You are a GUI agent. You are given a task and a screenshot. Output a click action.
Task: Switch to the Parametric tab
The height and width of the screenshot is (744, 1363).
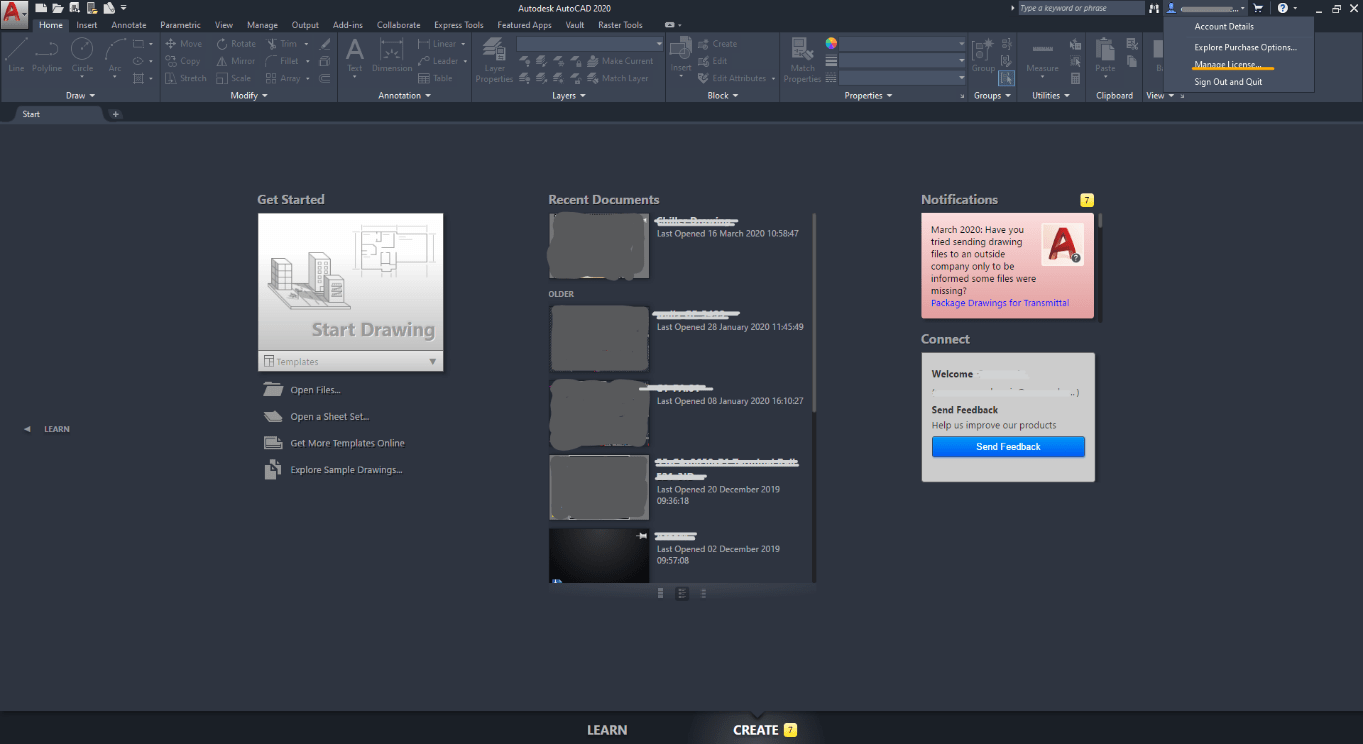(180, 25)
